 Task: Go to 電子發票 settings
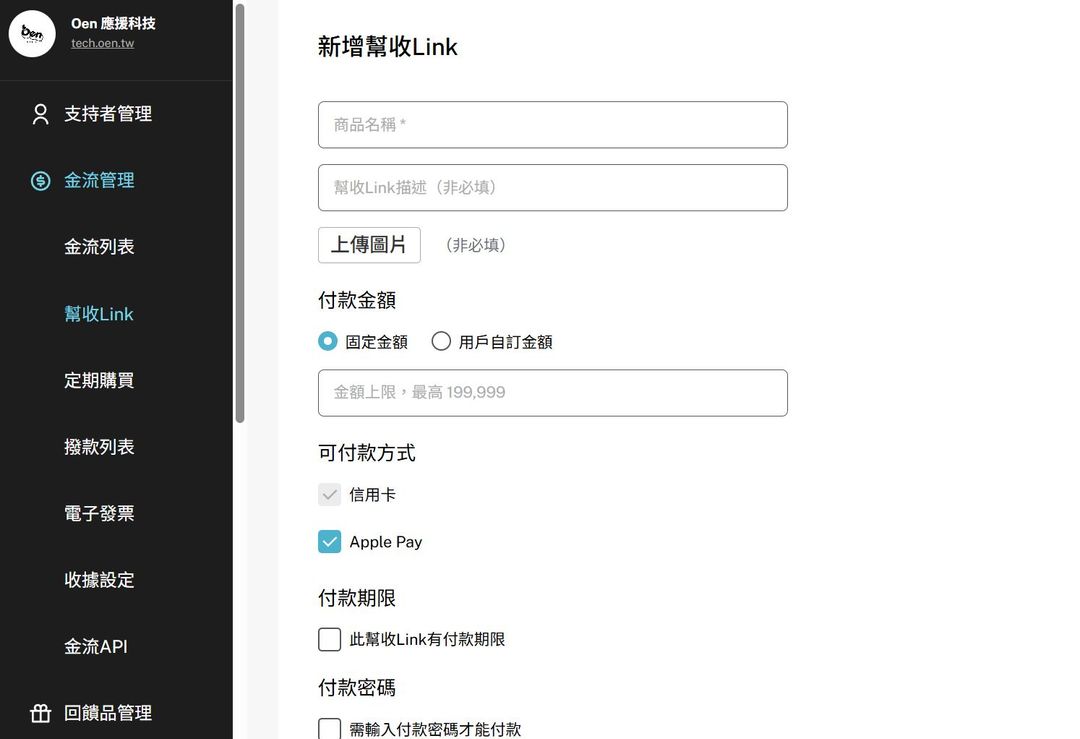99,513
